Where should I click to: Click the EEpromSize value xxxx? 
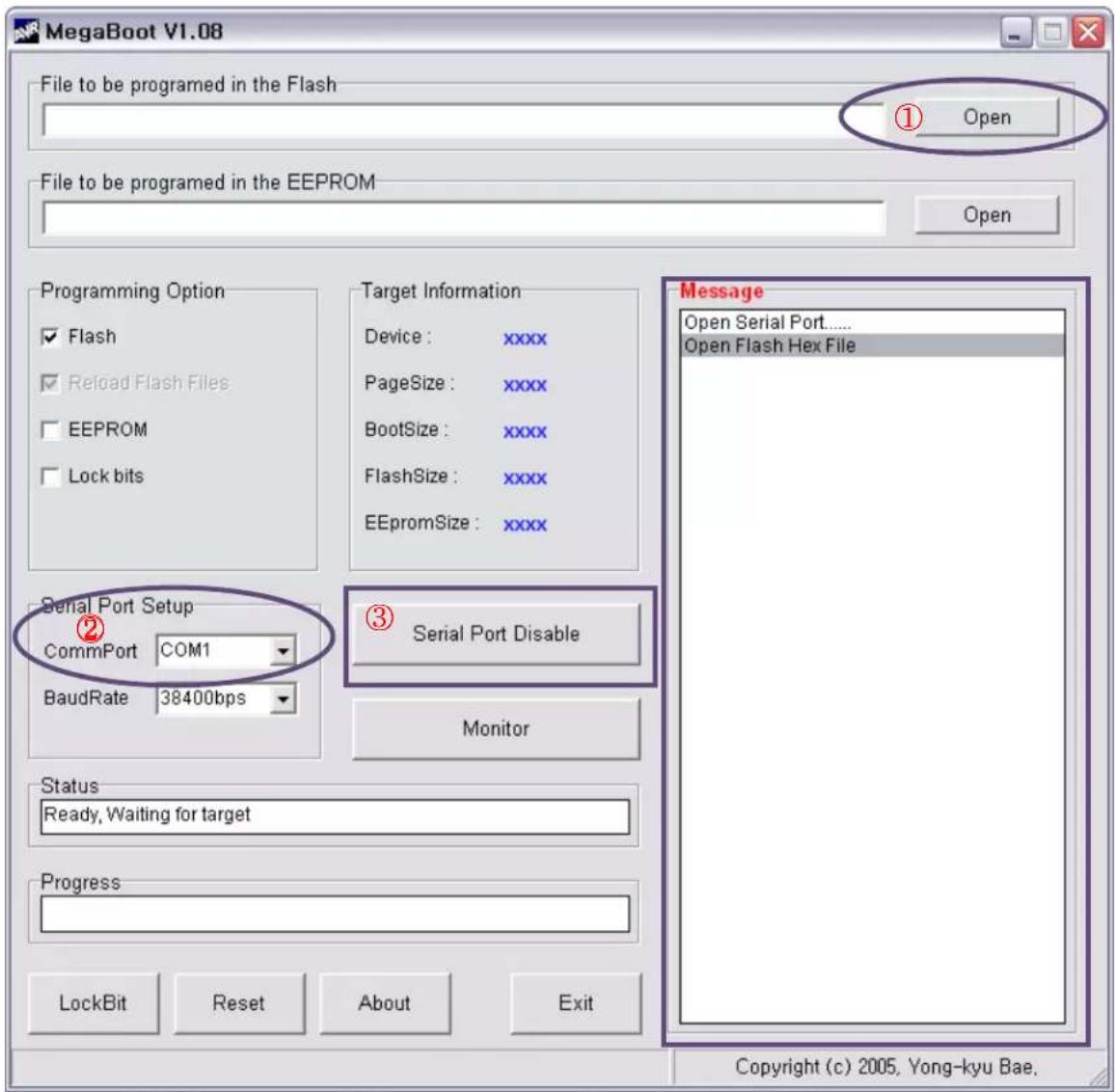click(x=525, y=525)
